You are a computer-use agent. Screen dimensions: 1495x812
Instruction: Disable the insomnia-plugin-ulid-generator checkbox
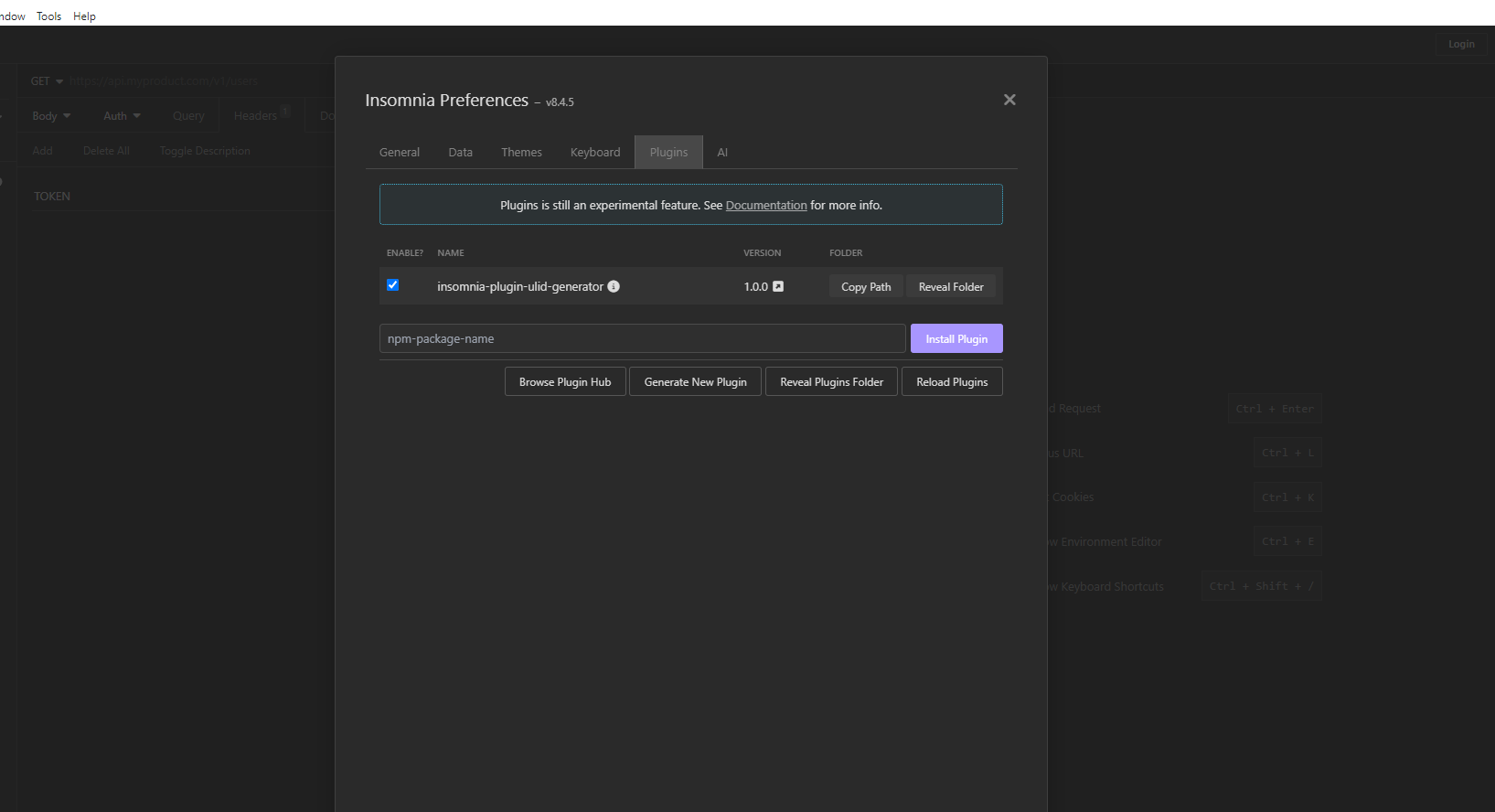tap(393, 285)
